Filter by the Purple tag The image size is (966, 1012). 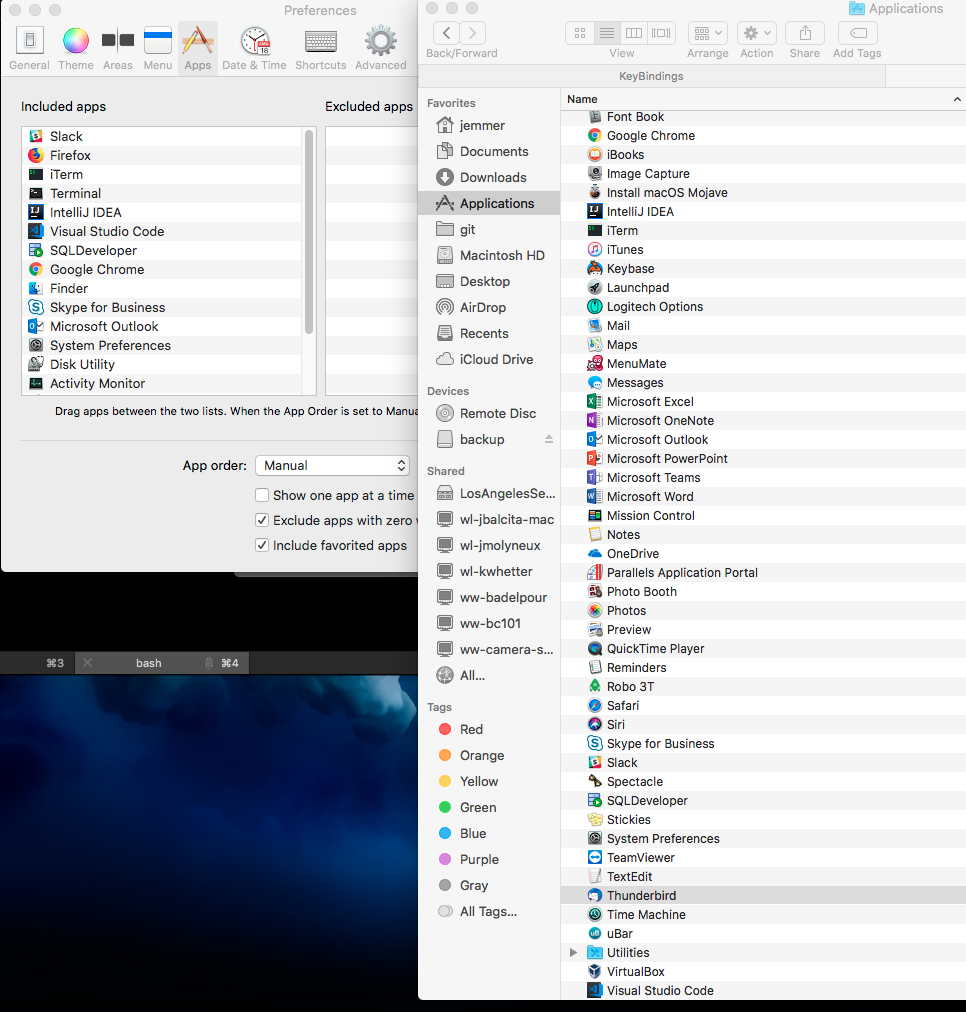click(489, 860)
